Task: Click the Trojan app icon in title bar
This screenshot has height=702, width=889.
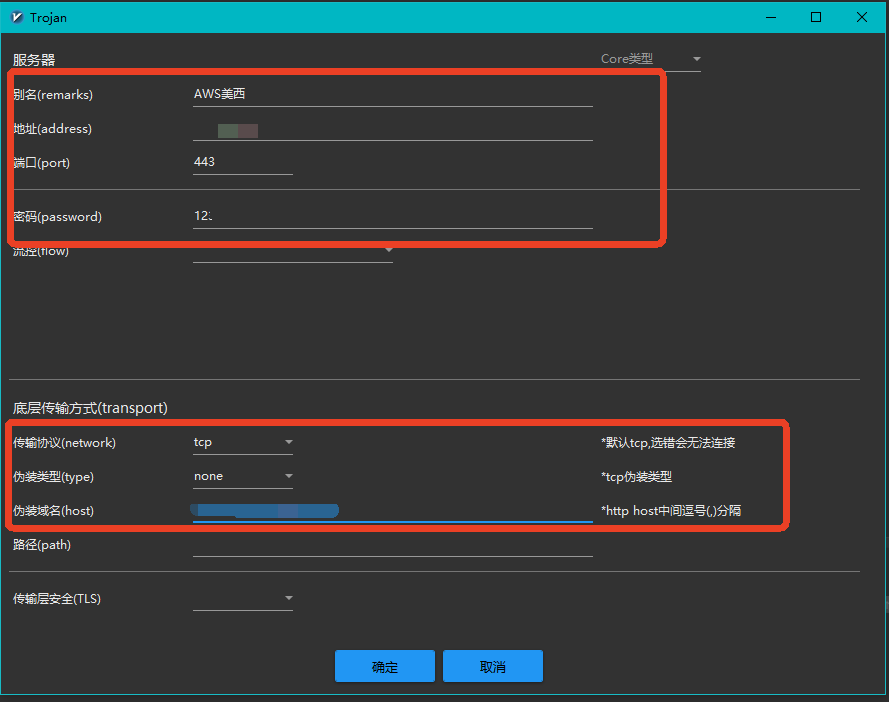Action: click(x=16, y=17)
